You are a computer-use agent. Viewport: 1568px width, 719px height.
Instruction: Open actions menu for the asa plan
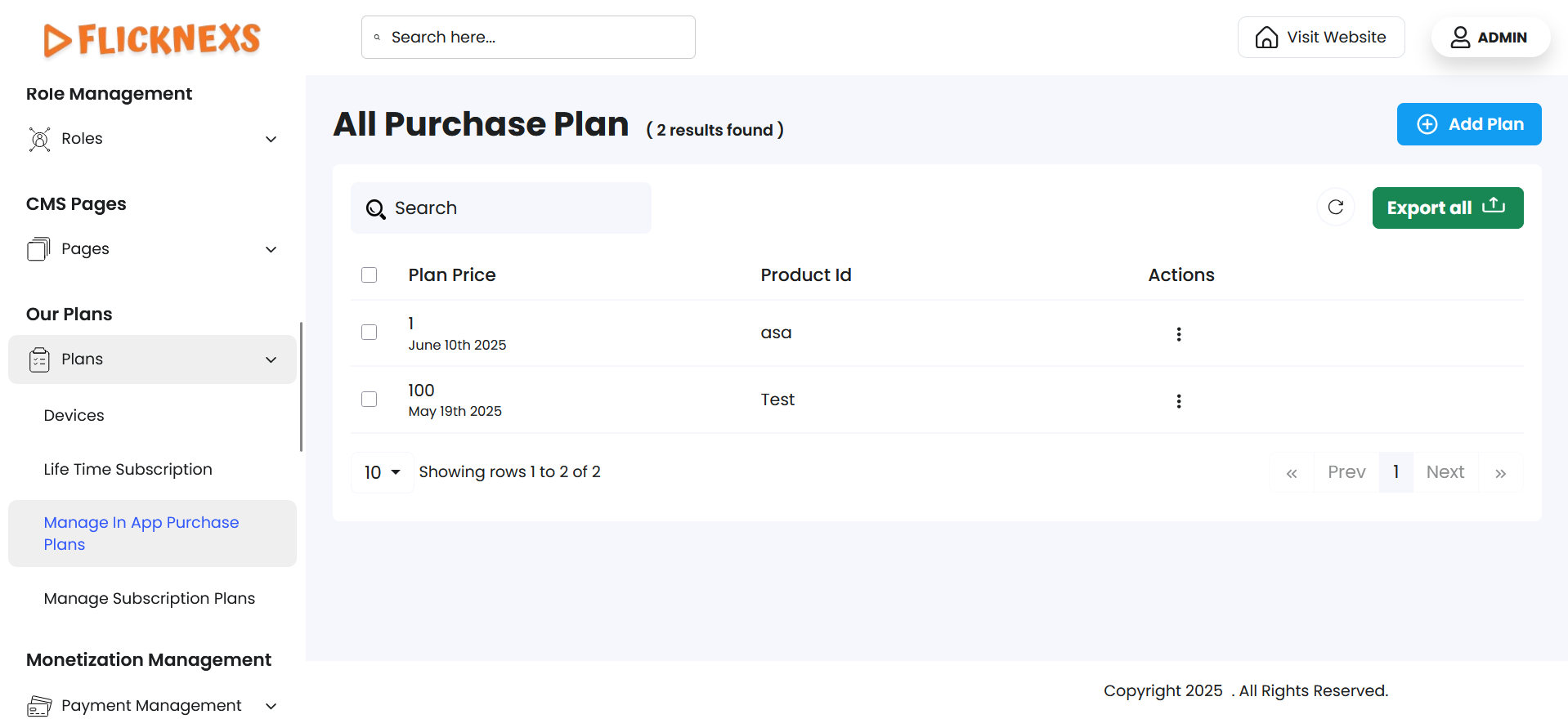click(x=1178, y=334)
